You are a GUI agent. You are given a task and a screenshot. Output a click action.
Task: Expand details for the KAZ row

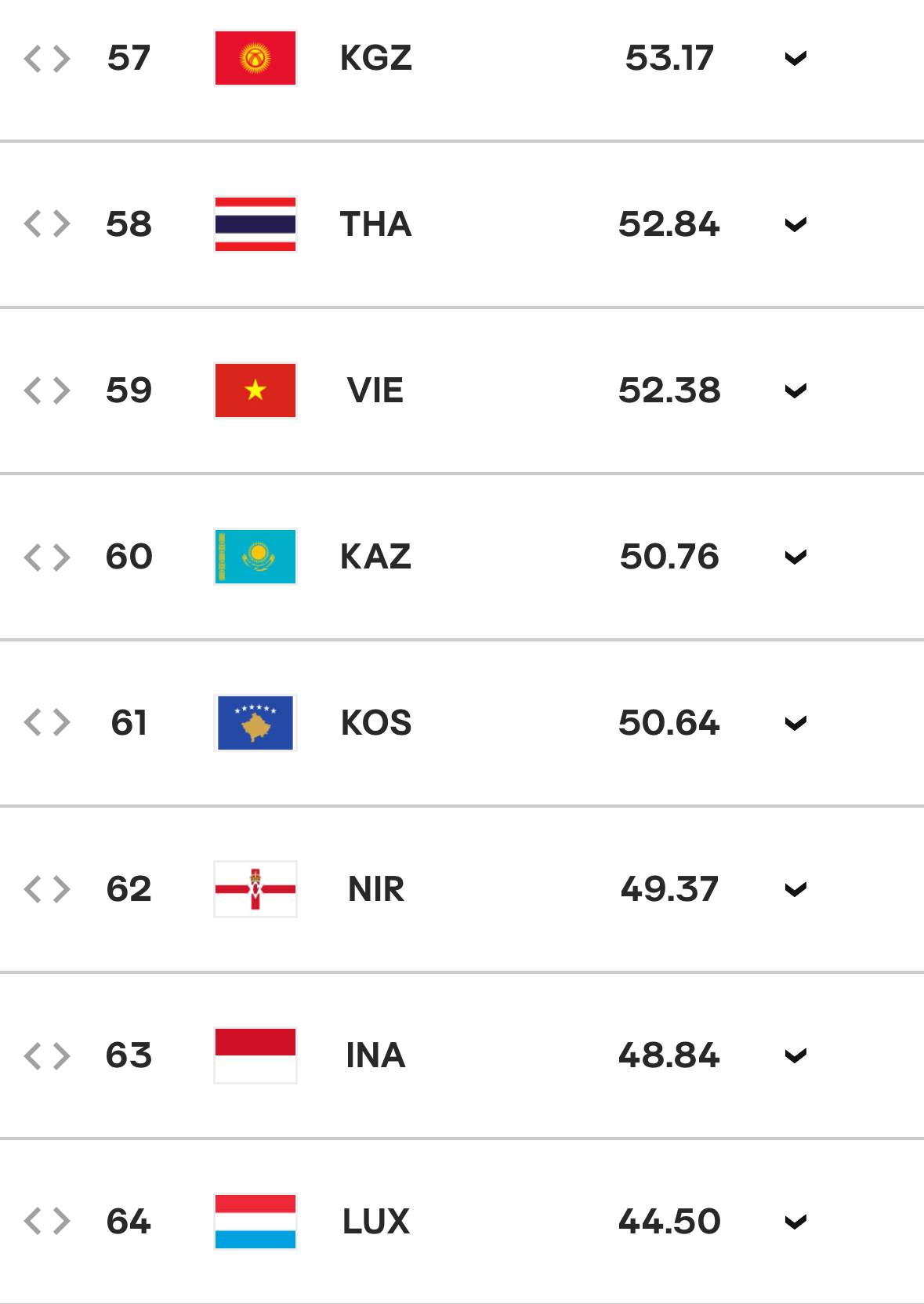coord(795,558)
